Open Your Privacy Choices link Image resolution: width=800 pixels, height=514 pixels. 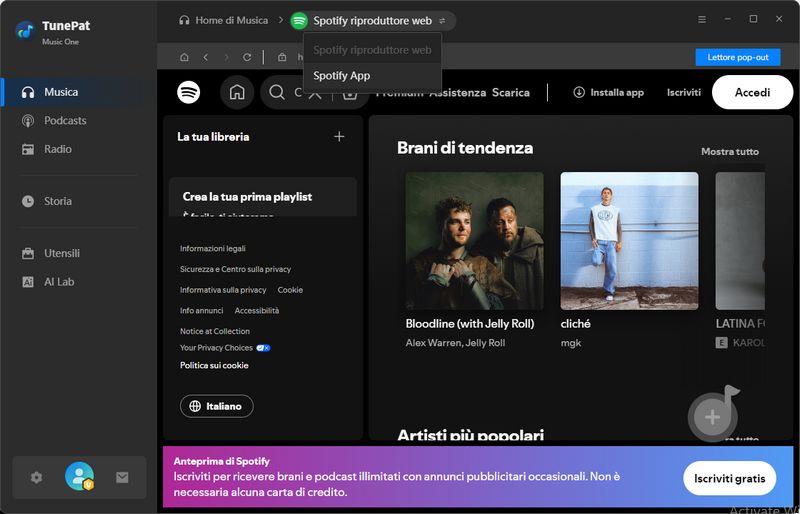coord(225,348)
